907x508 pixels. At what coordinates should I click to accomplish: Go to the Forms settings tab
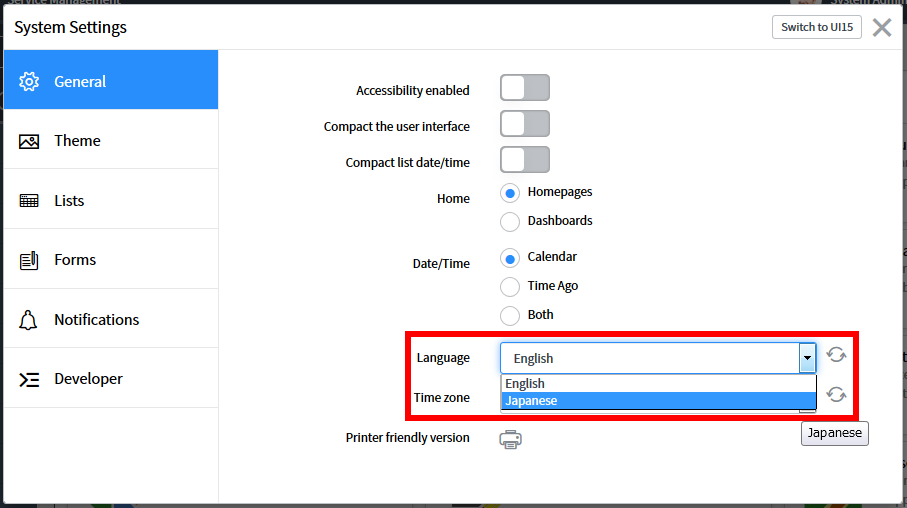111,259
